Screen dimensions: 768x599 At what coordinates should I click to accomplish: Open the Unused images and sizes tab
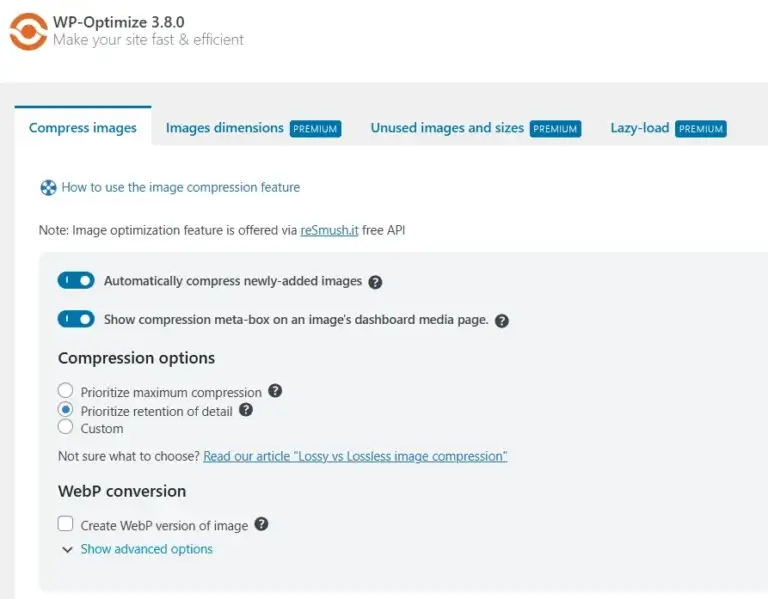click(447, 128)
